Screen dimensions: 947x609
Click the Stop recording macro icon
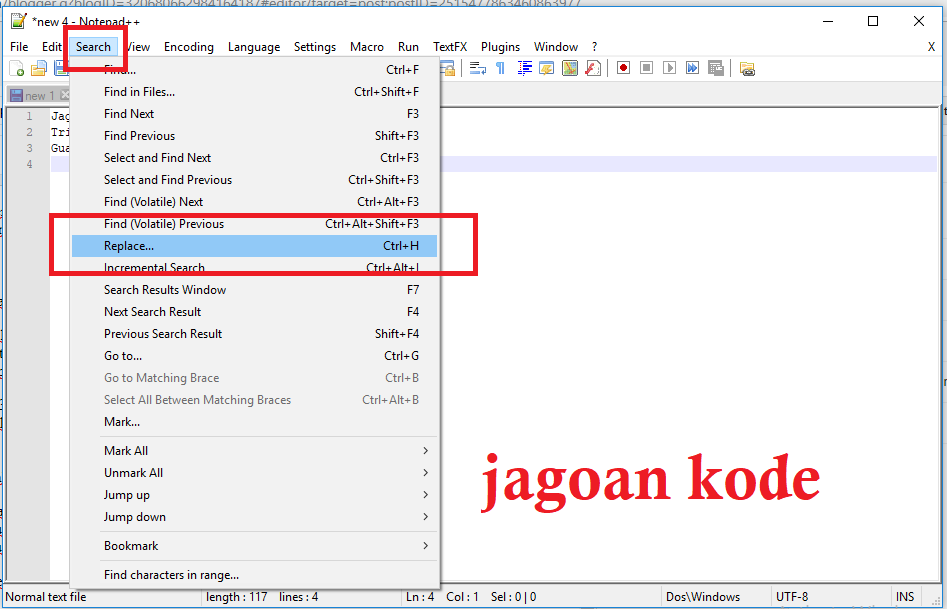coord(646,68)
